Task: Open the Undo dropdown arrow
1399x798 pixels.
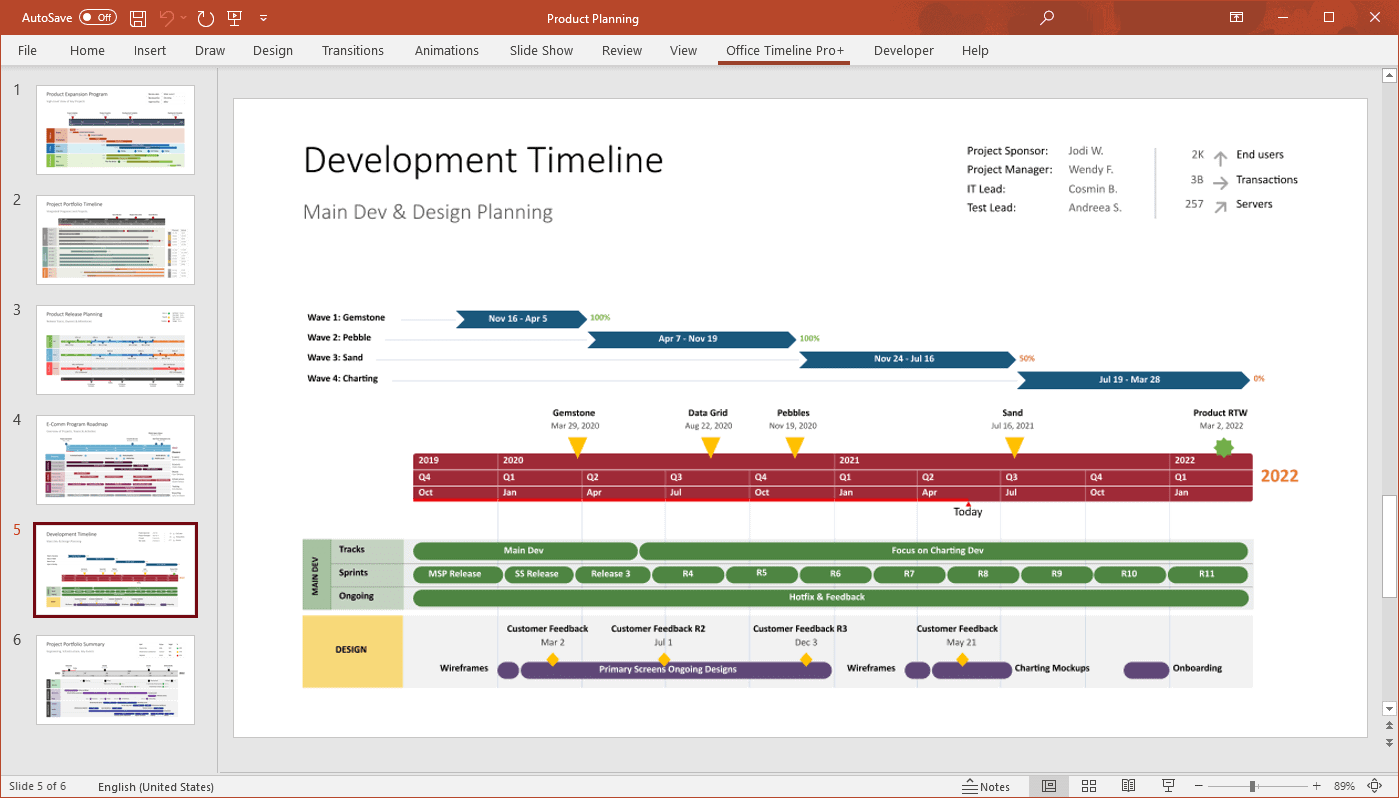Action: click(x=183, y=18)
